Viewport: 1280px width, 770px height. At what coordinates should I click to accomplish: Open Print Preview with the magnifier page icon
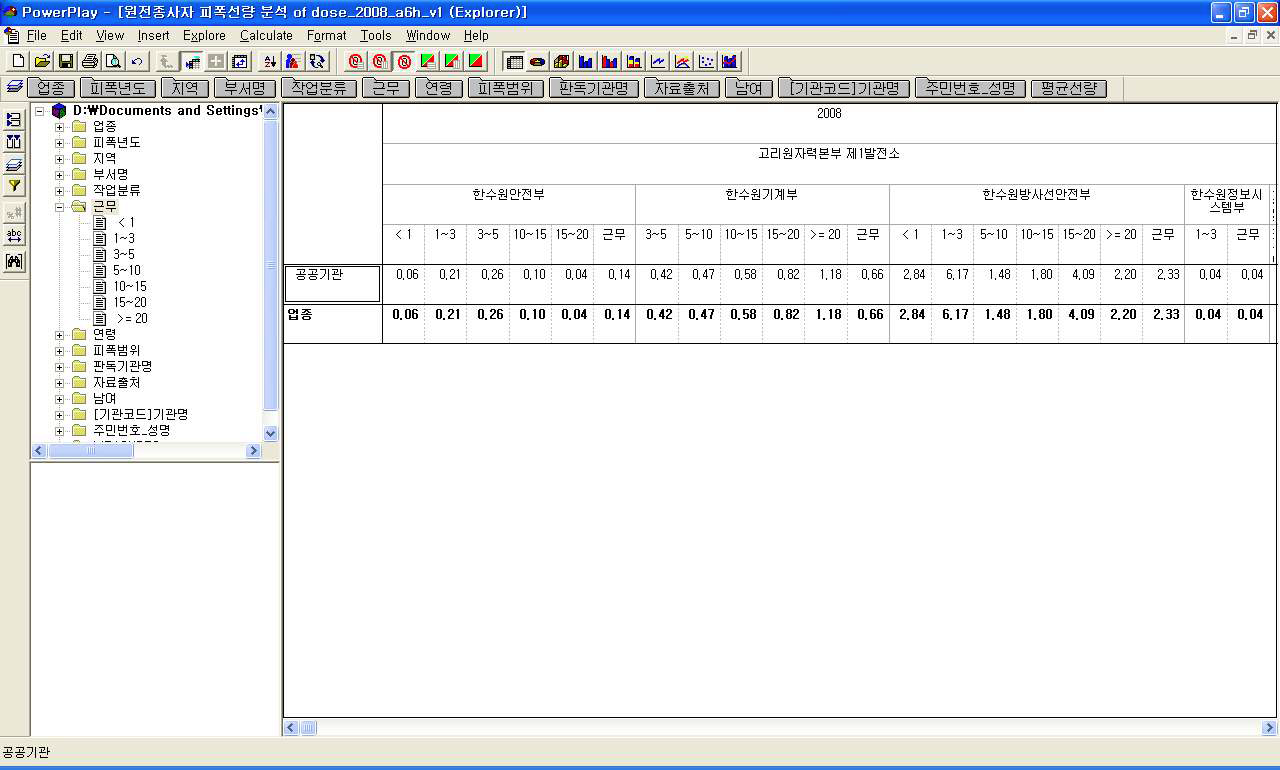point(114,61)
